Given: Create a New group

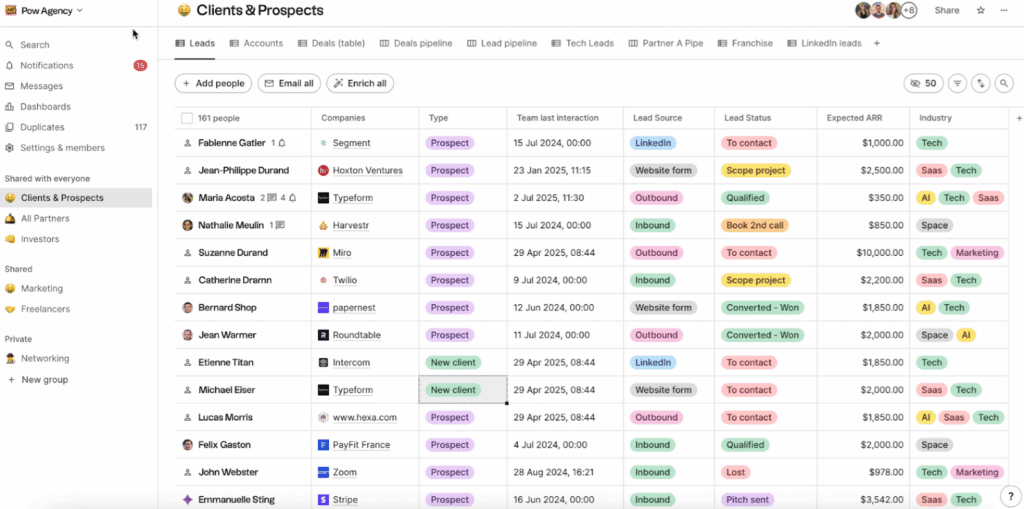Looking at the screenshot, I should coord(44,380).
